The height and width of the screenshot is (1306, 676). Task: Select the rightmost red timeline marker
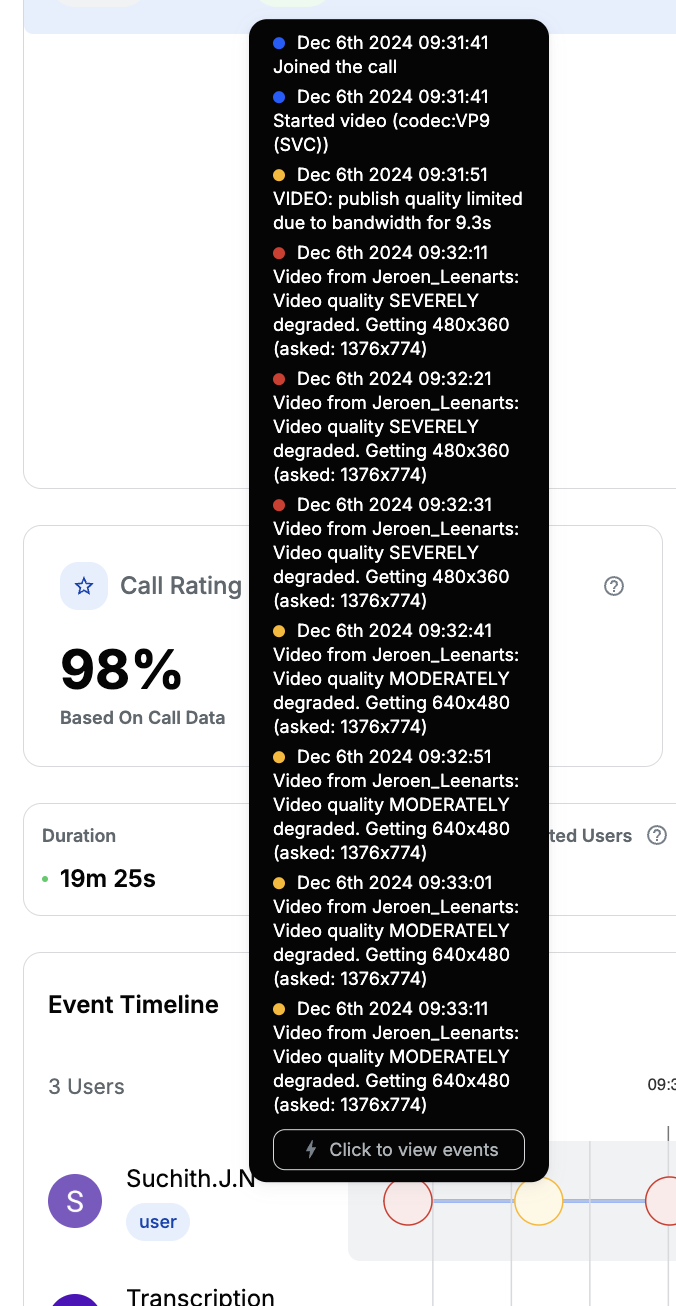[x=664, y=1200]
